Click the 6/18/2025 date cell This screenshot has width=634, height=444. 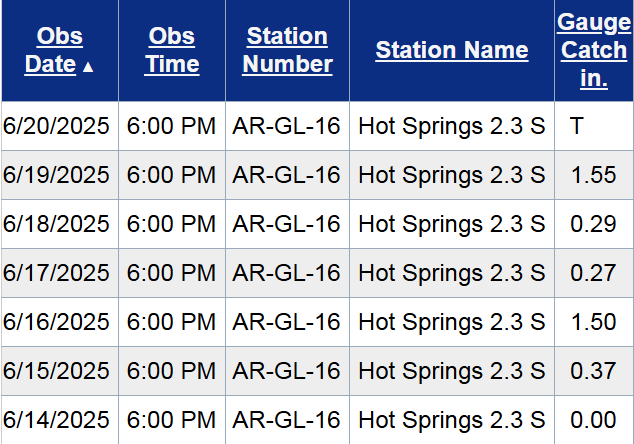[x=56, y=224]
